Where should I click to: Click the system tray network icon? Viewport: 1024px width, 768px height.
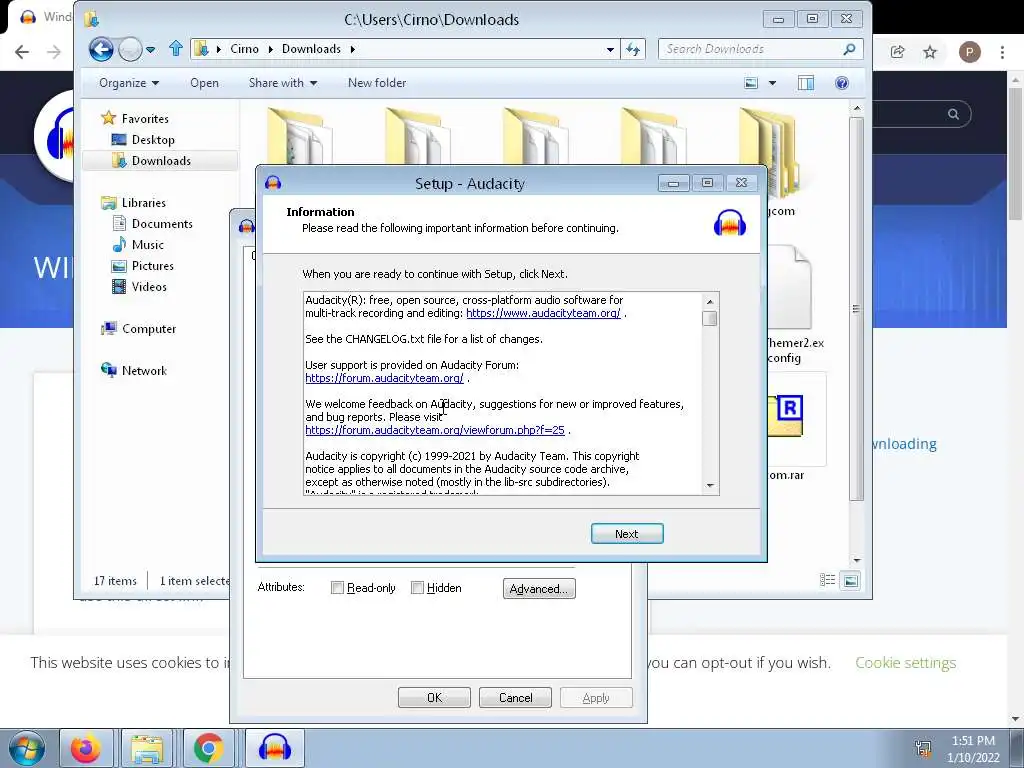click(923, 749)
